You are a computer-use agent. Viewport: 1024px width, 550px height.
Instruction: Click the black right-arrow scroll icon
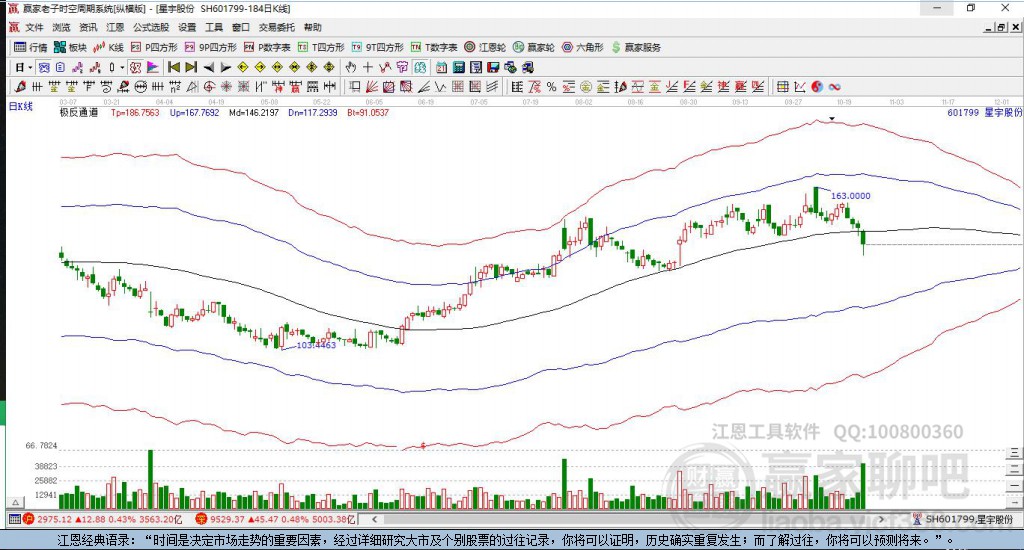225,67
